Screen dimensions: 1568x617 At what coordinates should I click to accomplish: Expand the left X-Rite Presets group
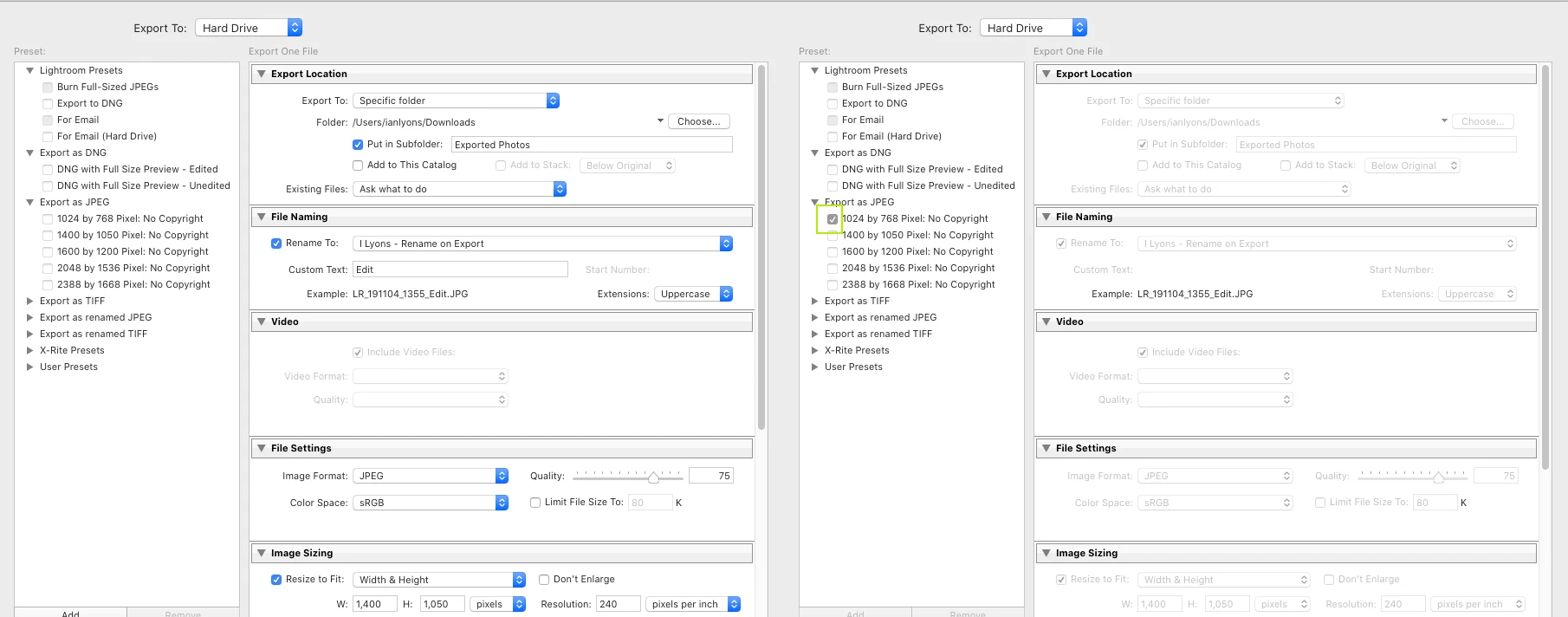(x=30, y=350)
